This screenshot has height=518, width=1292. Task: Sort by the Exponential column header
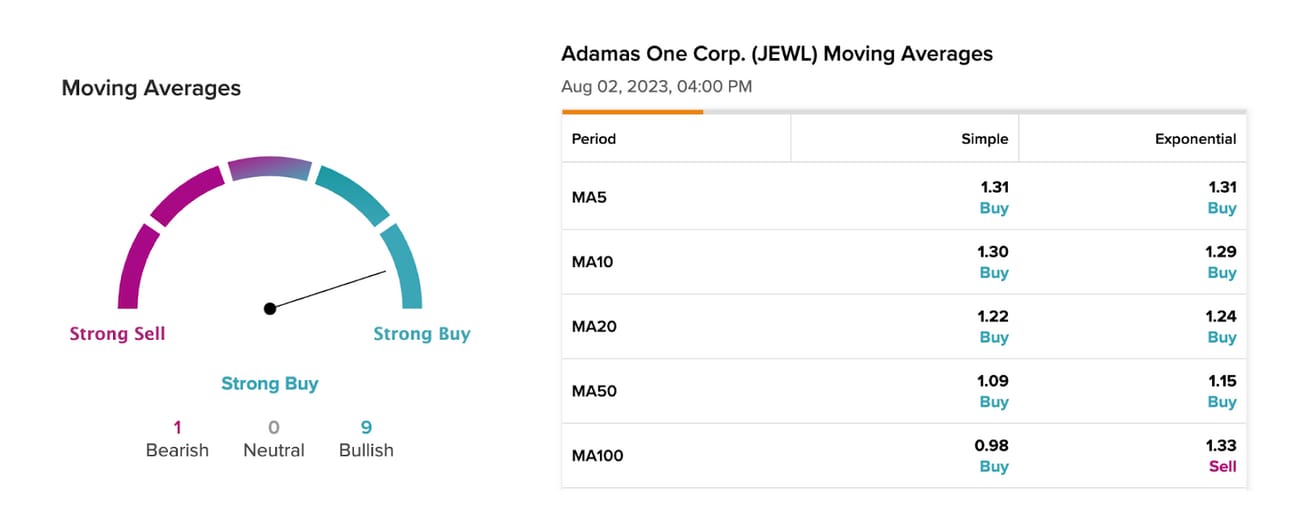(x=1195, y=139)
